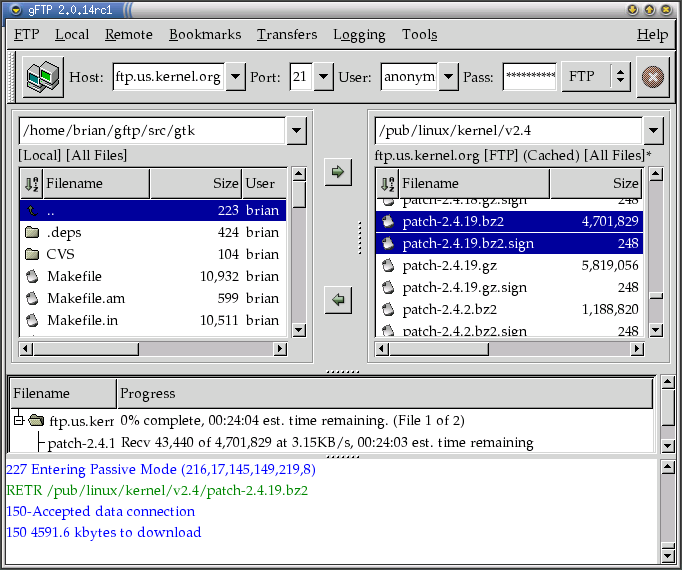The width and height of the screenshot is (682, 570).
Task: Click the remote pane sort-order icon
Action: point(387,183)
